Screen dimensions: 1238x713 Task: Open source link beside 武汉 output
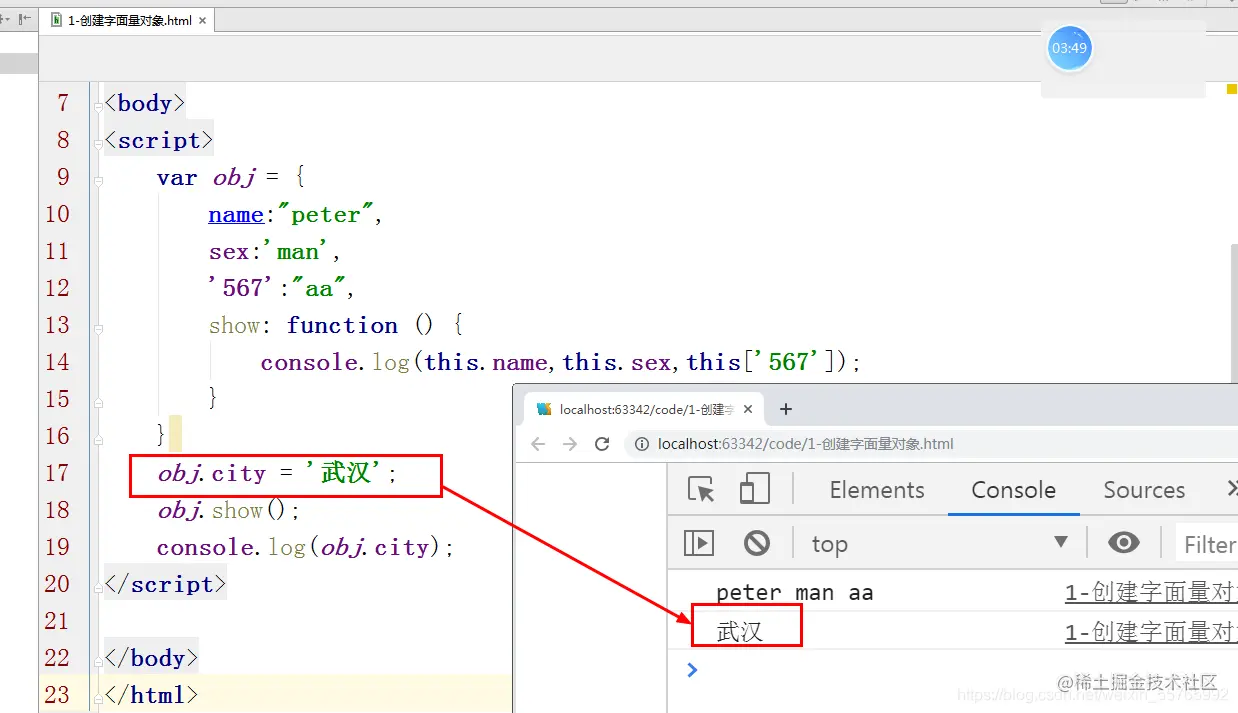tap(1151, 632)
